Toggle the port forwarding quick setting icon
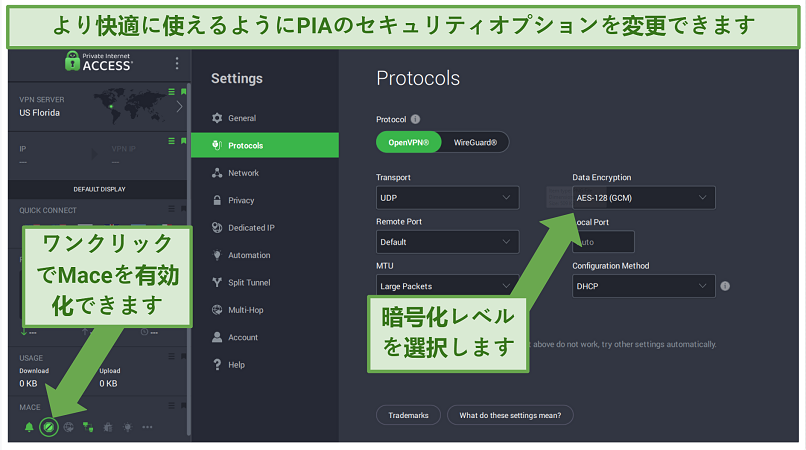Viewport: 806px width, 450px height. point(88,427)
